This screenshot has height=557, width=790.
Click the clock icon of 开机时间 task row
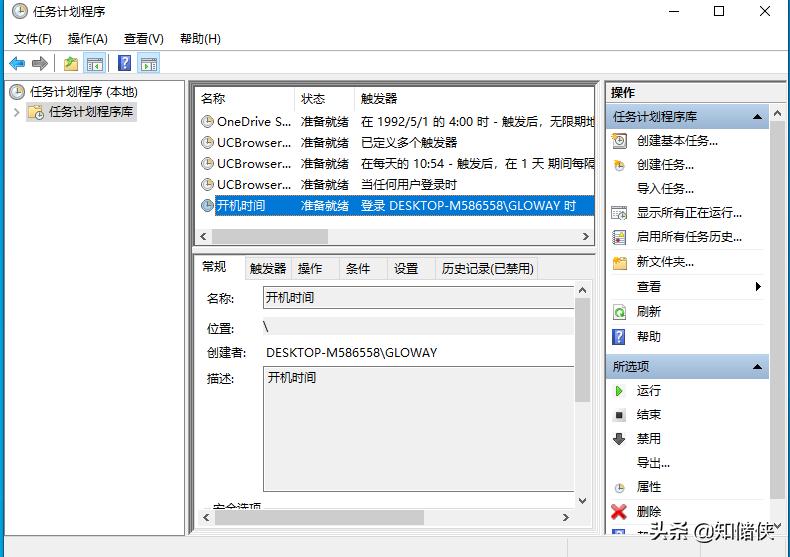[207, 205]
